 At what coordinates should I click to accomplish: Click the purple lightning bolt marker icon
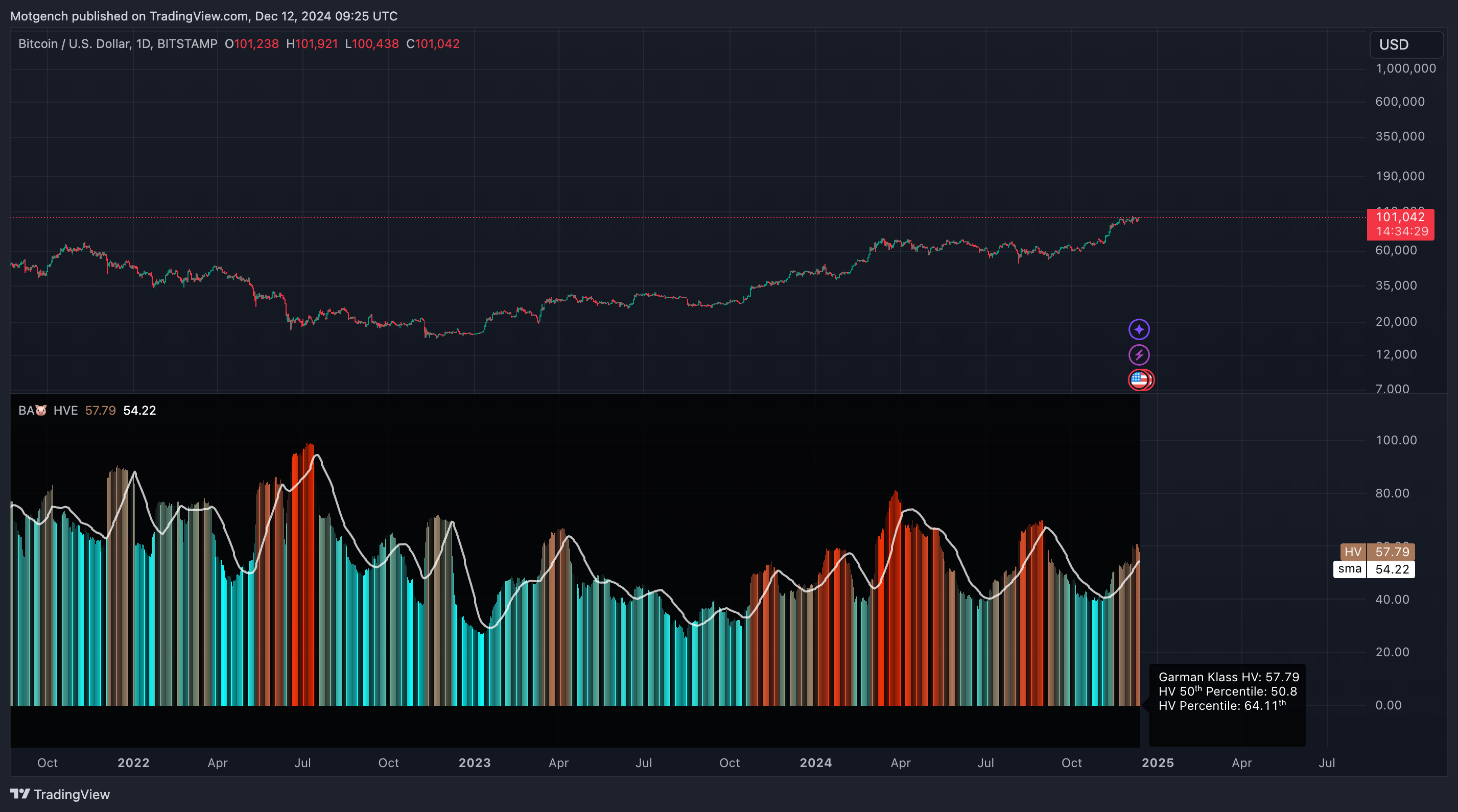click(x=1139, y=355)
